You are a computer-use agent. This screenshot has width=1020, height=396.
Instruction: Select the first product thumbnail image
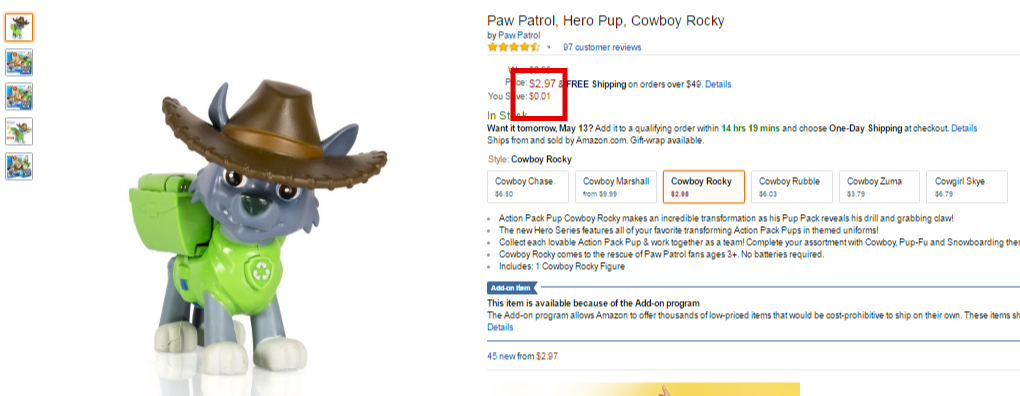(x=19, y=27)
